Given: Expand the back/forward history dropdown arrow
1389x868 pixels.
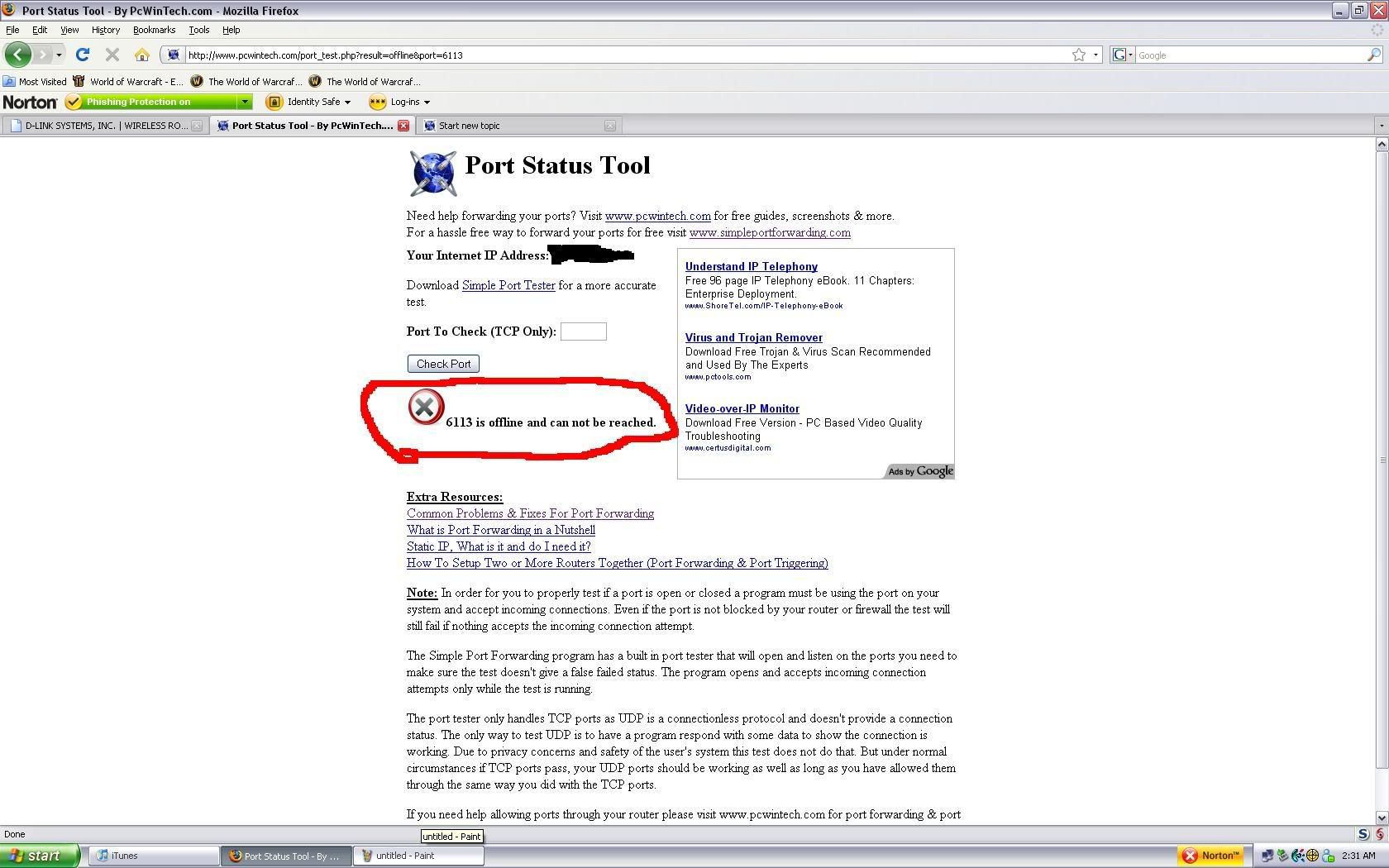Looking at the screenshot, I should coord(59,55).
